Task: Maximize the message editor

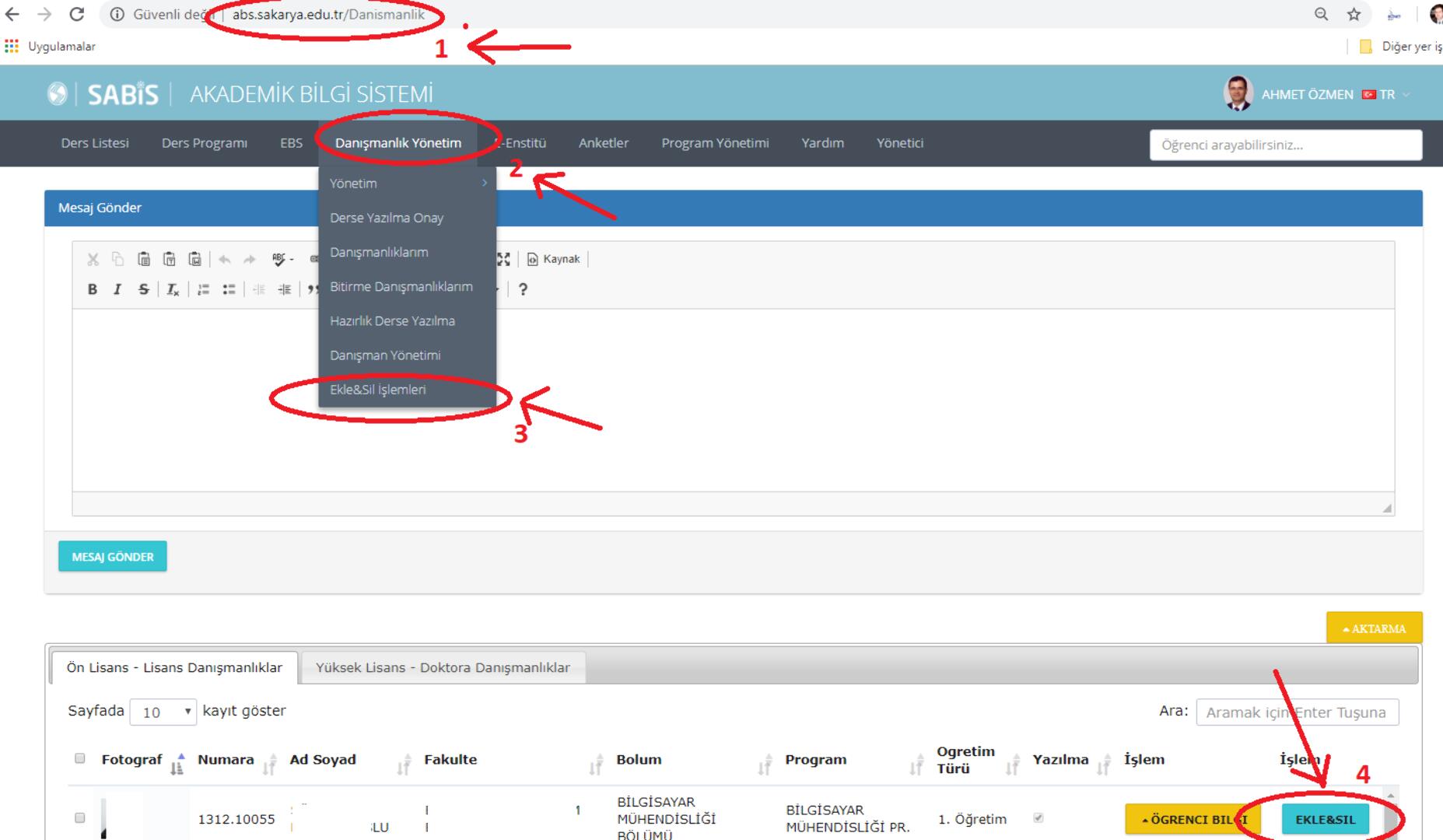Action: [x=504, y=259]
